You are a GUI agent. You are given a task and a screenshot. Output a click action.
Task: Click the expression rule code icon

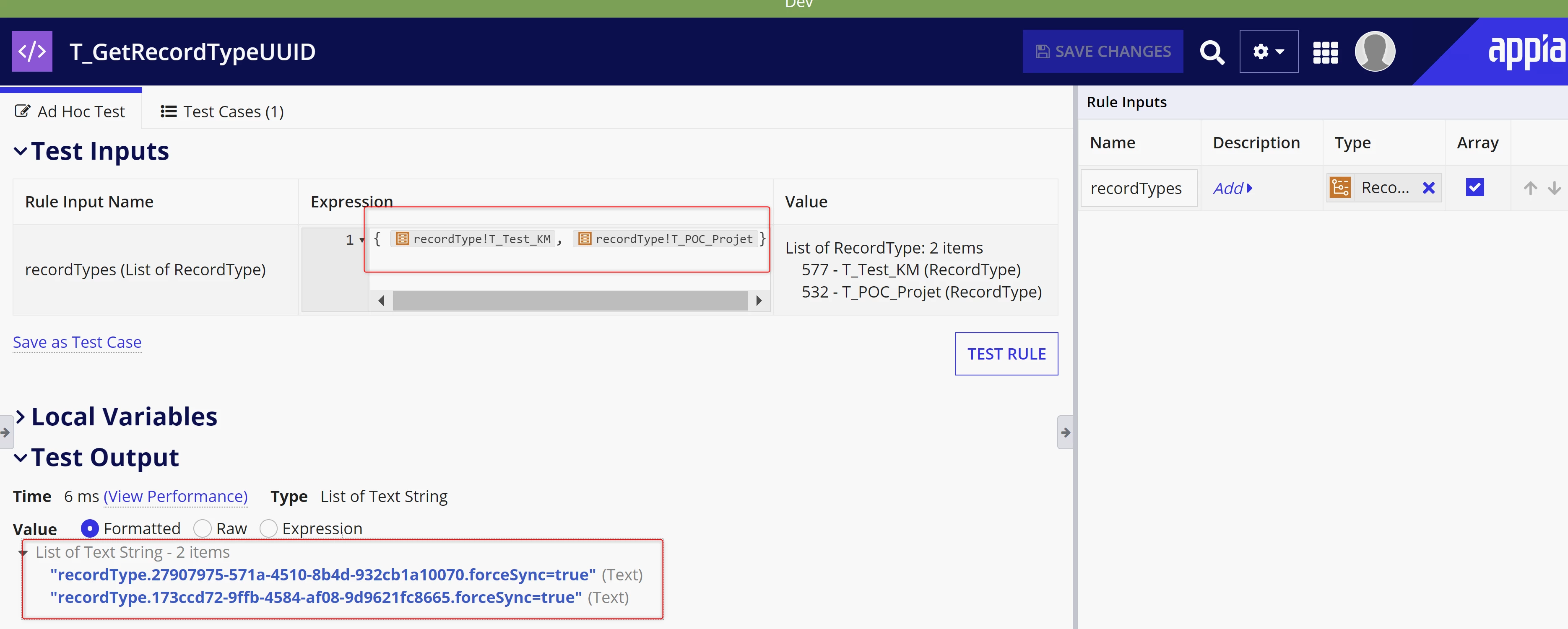pyautogui.click(x=31, y=52)
